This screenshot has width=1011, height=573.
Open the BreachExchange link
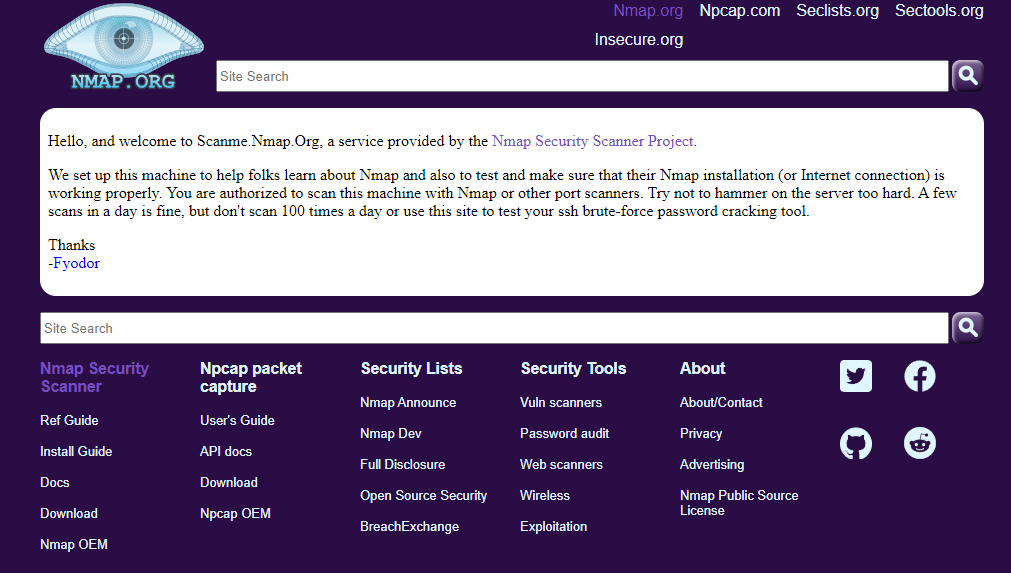tap(409, 526)
